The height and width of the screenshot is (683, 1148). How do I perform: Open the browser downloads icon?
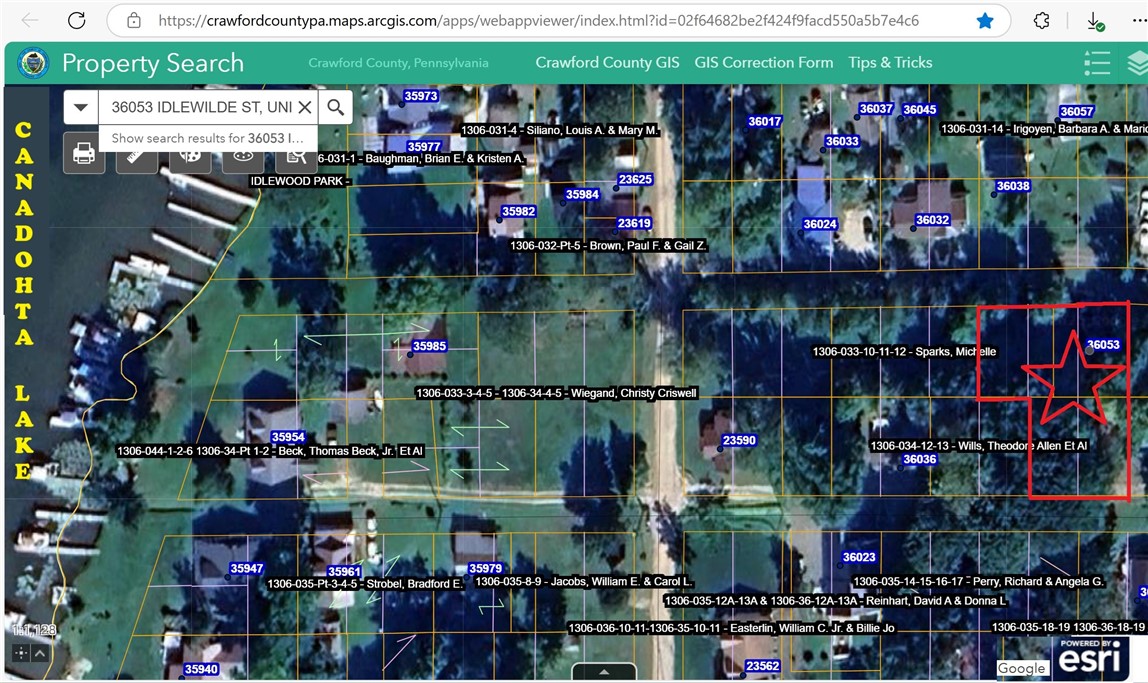1095,21
